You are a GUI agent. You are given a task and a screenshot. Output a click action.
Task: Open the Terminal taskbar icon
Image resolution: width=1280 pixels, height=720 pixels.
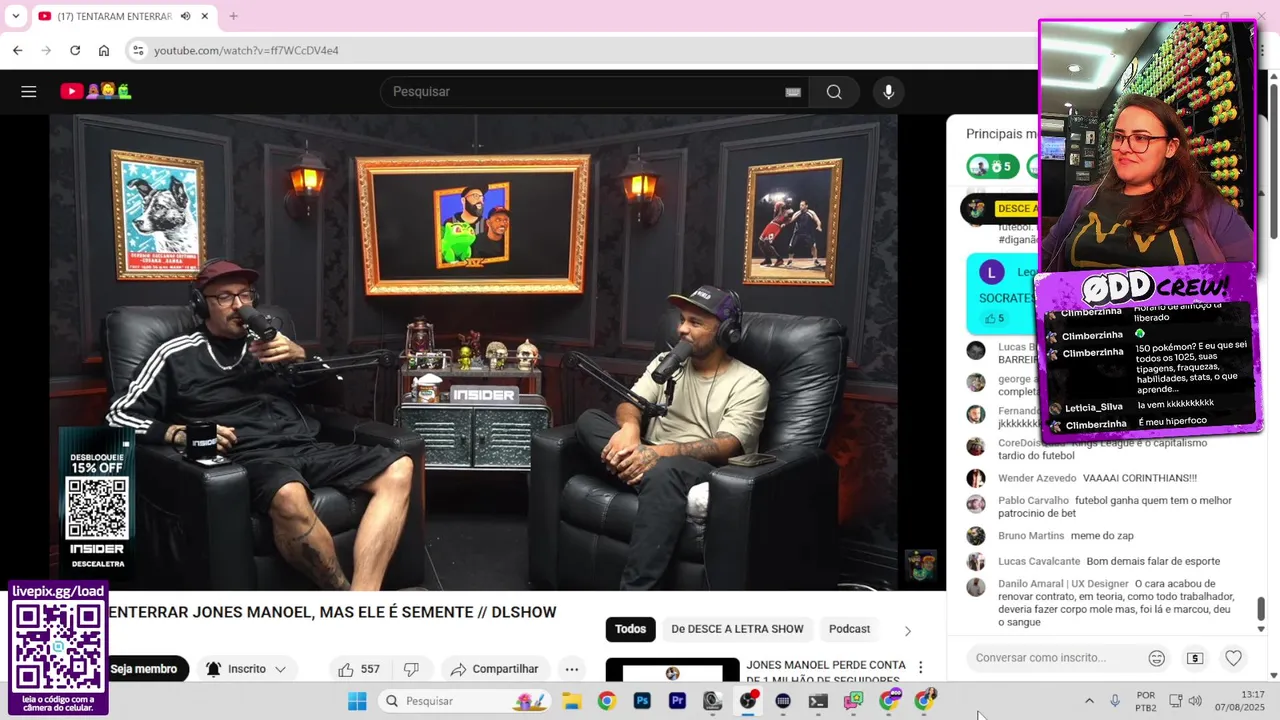[x=818, y=701]
